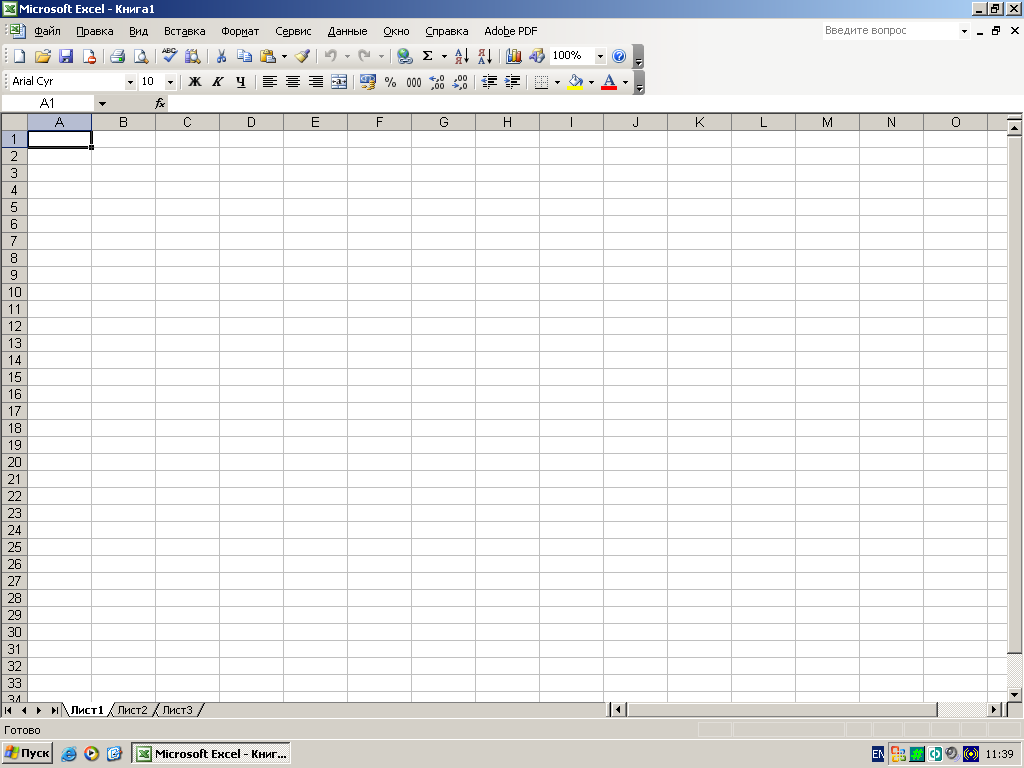Increase decimal places
This screenshot has height=768, width=1024.
click(437, 82)
